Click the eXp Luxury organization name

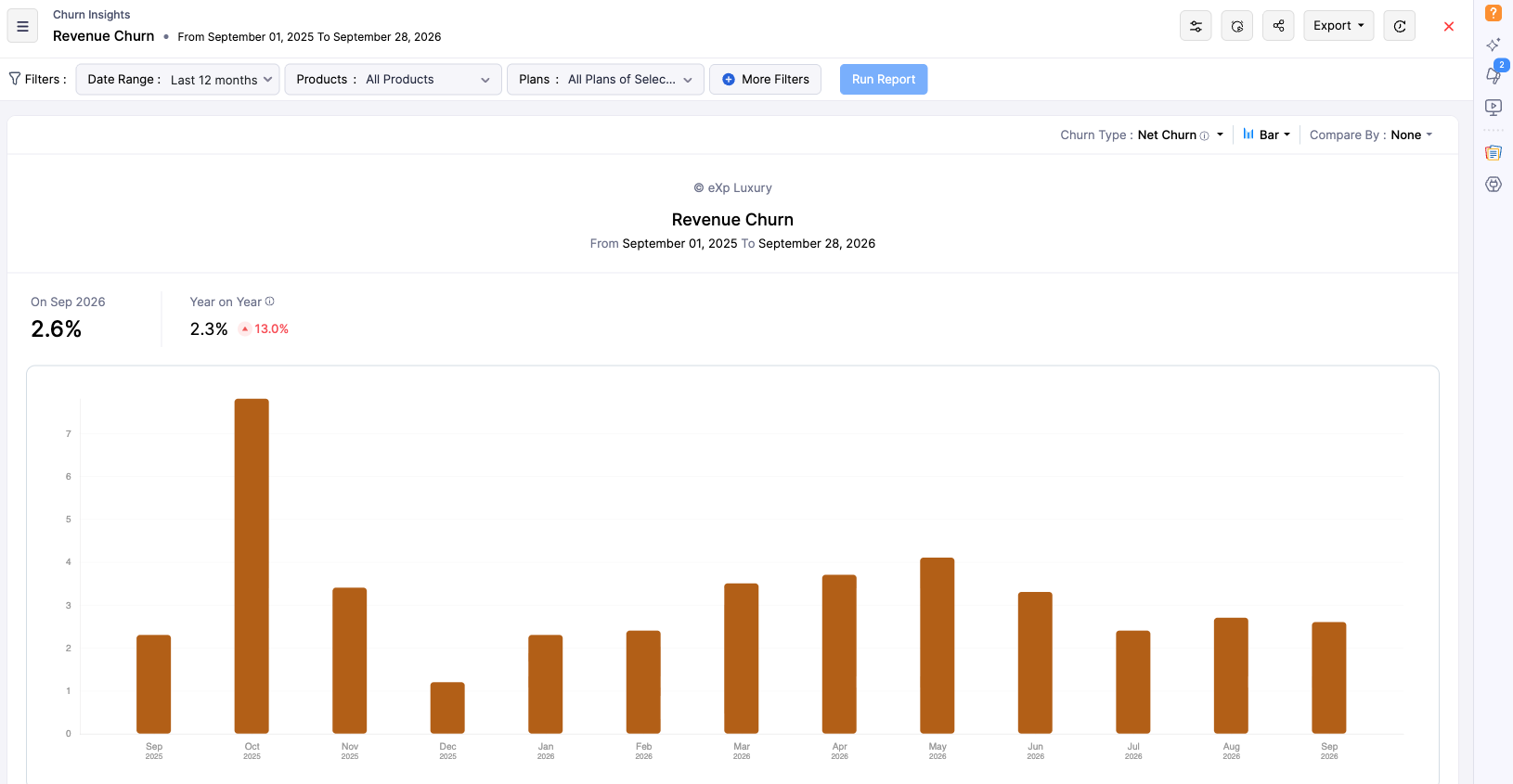pyautogui.click(x=740, y=187)
